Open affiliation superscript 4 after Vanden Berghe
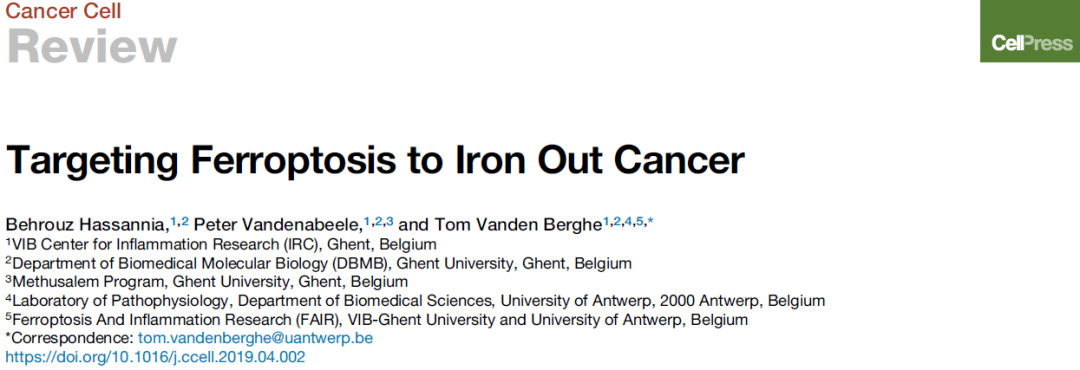This screenshot has height=370, width=1080. [628, 221]
